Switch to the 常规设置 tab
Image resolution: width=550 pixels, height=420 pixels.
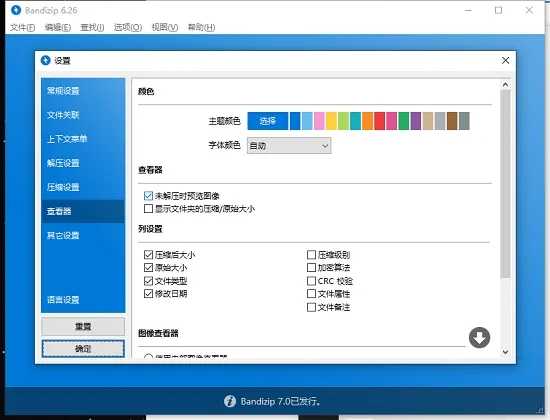83,91
